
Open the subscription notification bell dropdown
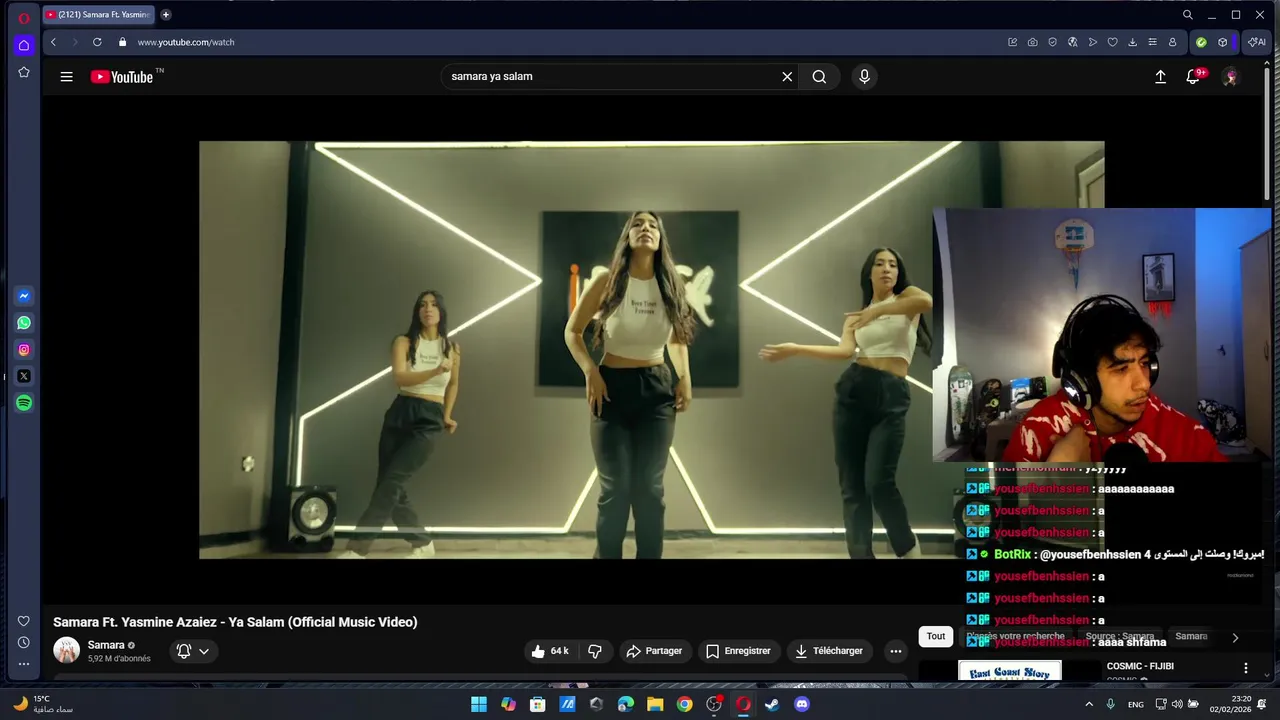(x=193, y=651)
